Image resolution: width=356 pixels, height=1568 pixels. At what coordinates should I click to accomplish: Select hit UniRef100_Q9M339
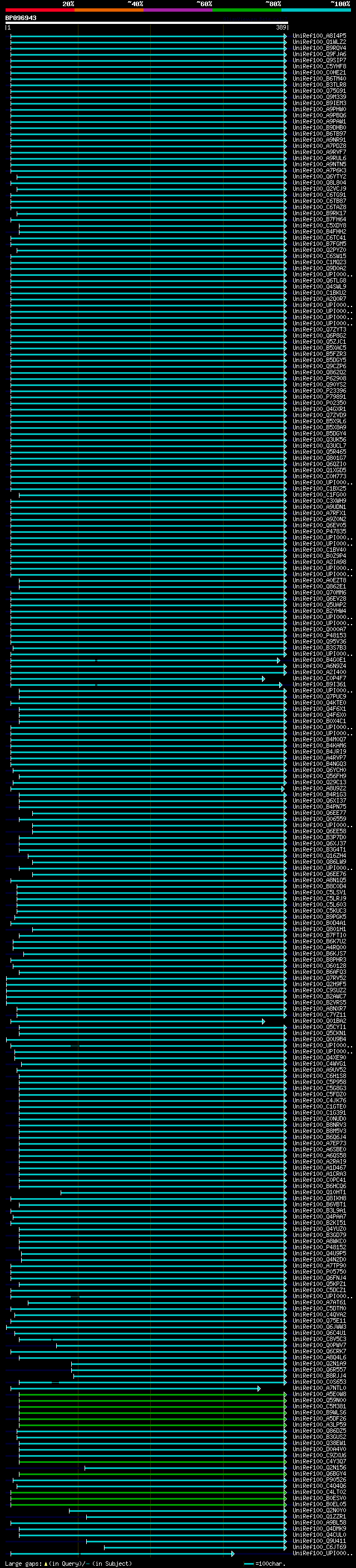(x=319, y=97)
